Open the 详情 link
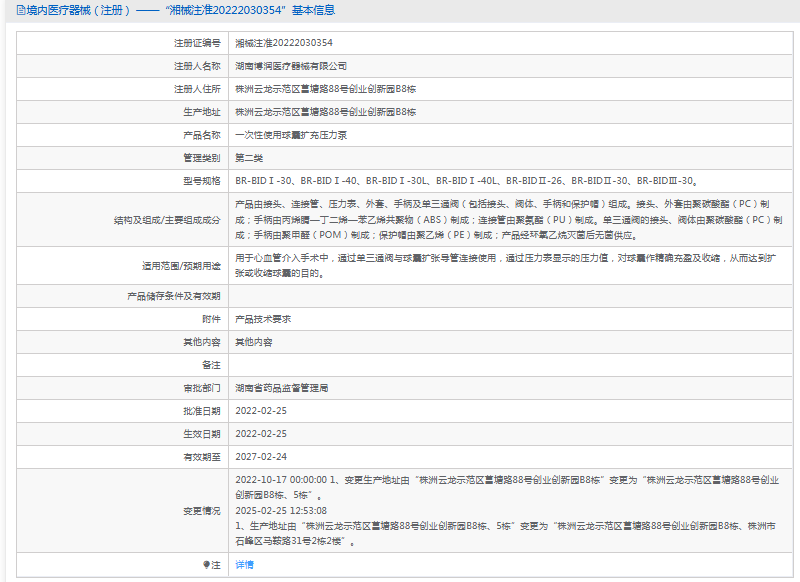Image resolution: width=800 pixels, height=582 pixels. coord(244,565)
